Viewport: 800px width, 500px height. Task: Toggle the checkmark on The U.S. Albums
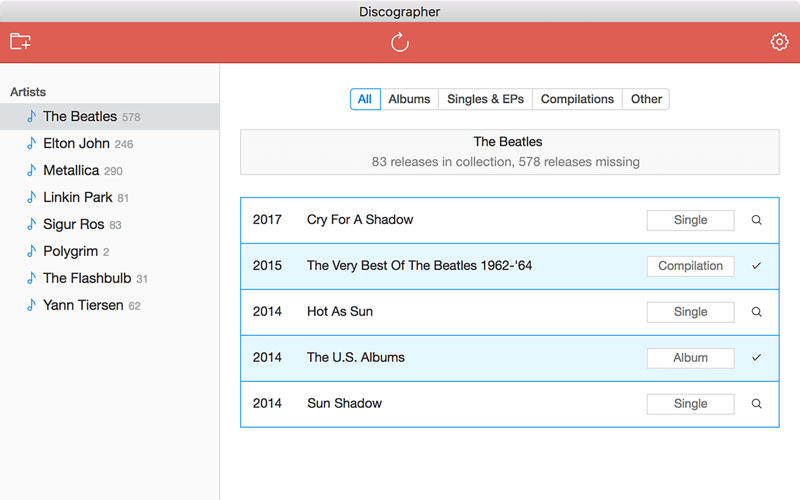pos(756,358)
